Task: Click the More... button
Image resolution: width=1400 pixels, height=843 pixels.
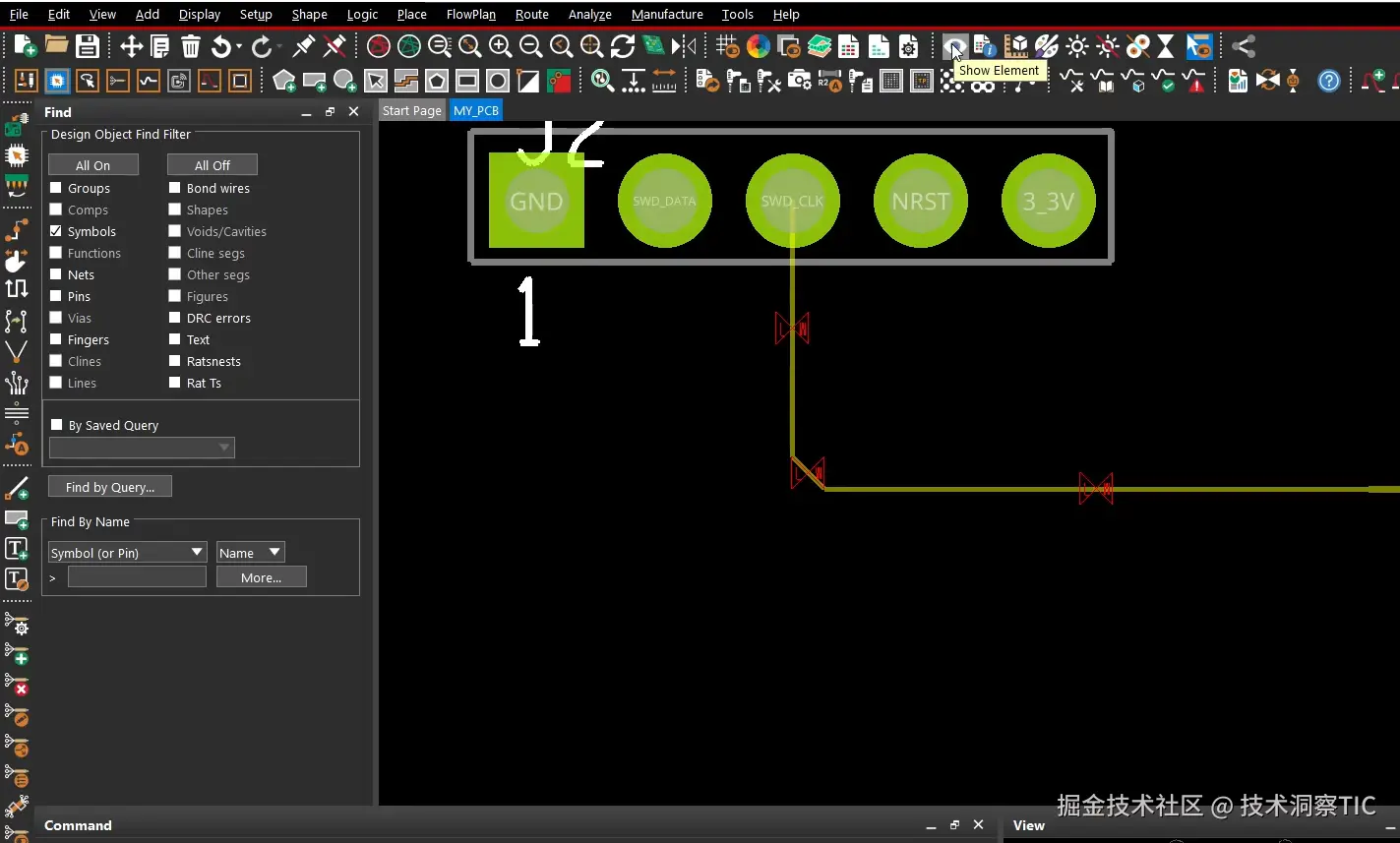Action: [262, 577]
